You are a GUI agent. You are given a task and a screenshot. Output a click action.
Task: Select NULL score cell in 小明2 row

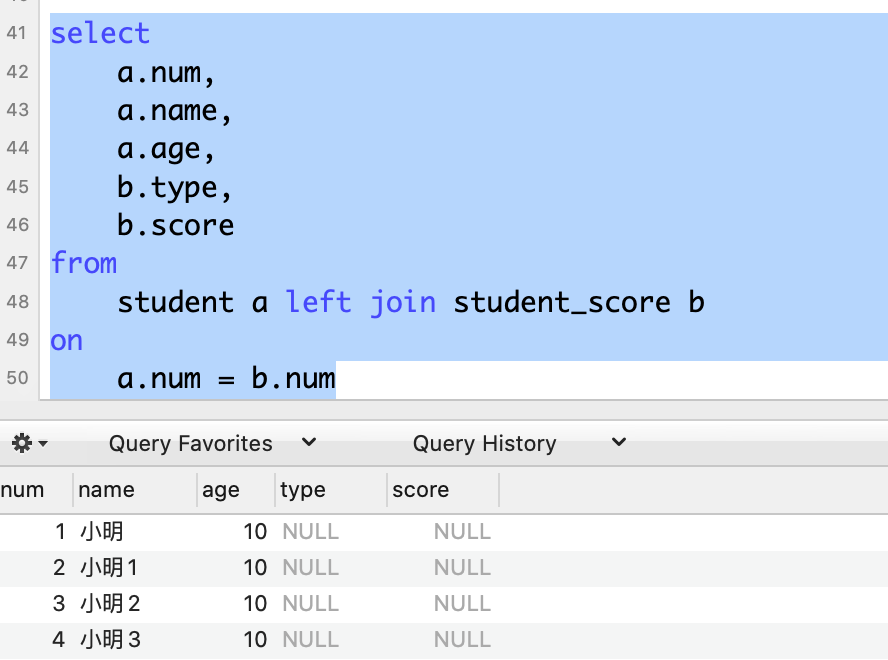point(462,603)
